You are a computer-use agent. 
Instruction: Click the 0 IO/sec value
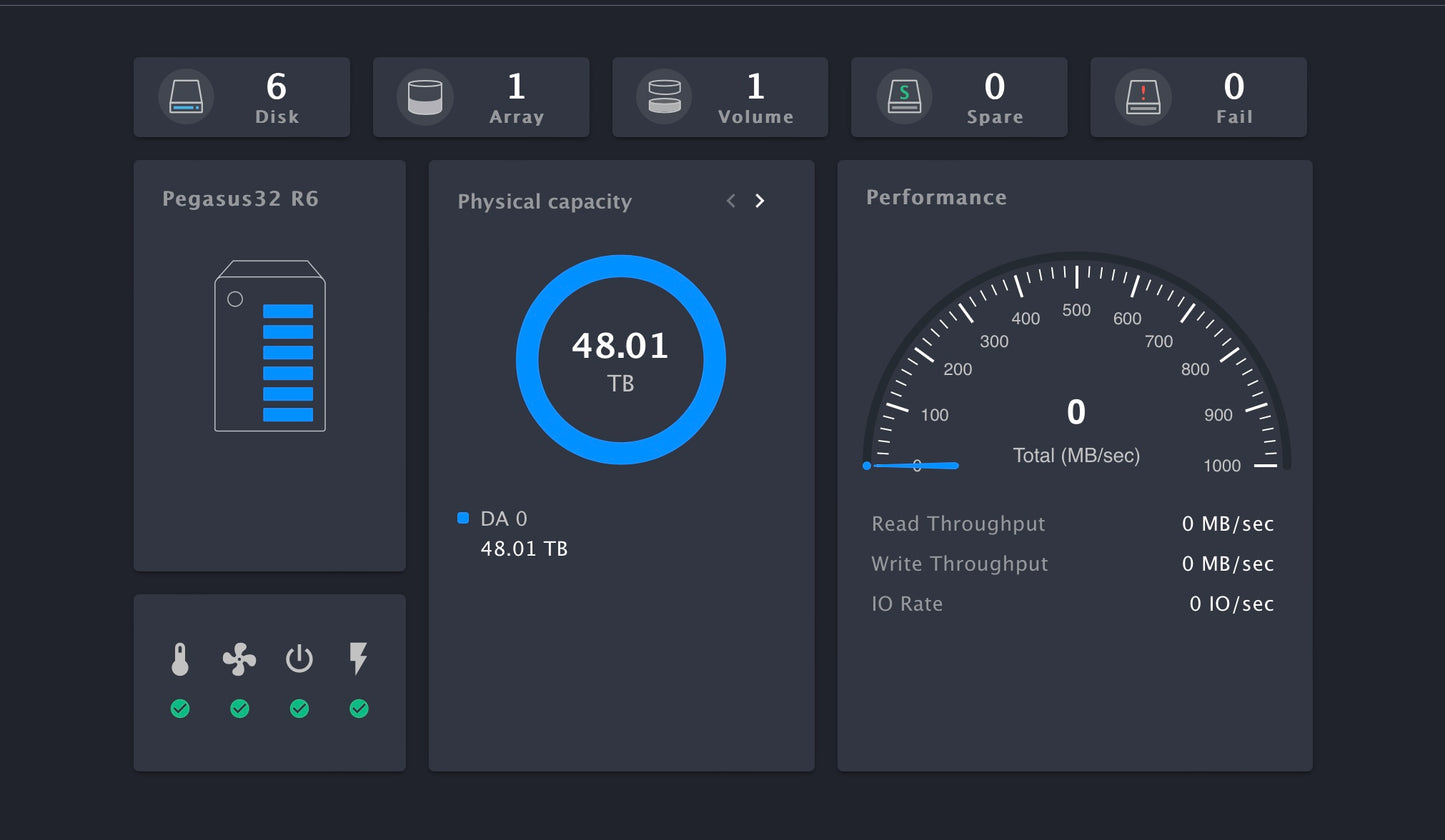1232,604
